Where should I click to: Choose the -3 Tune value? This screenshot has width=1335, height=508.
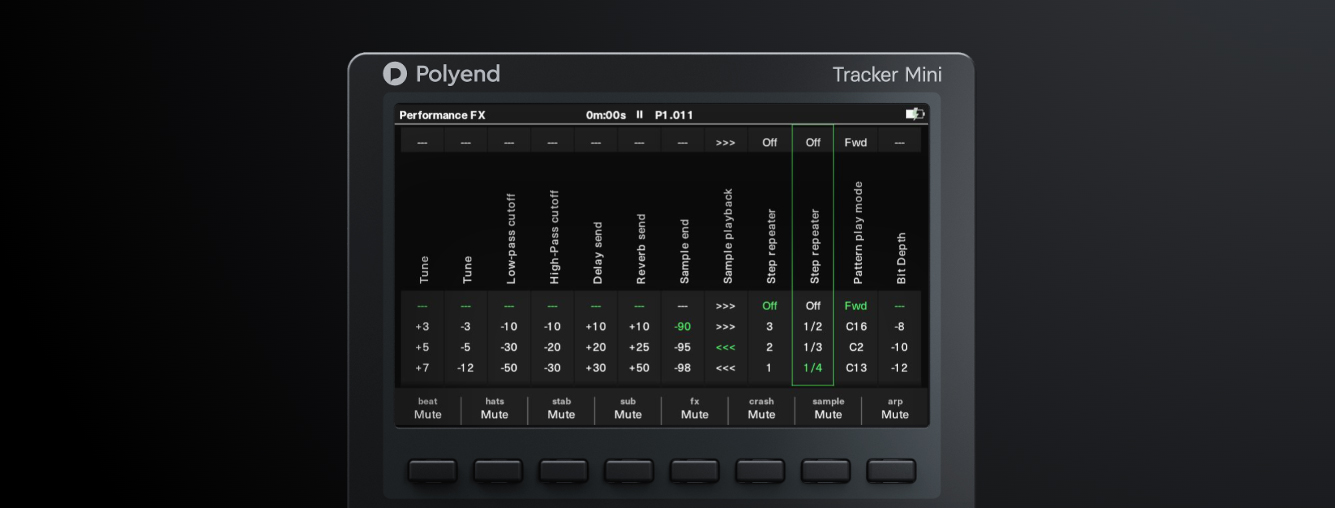click(x=465, y=327)
